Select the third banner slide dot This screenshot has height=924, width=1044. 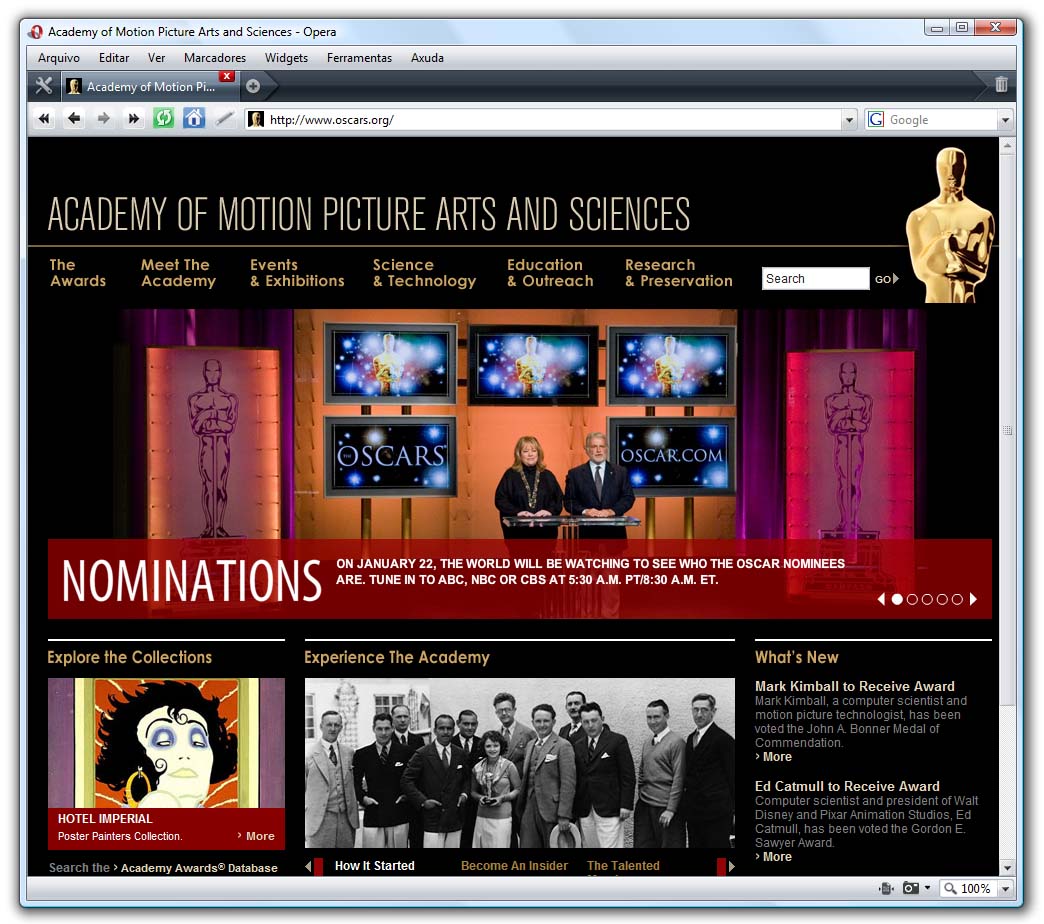point(927,599)
